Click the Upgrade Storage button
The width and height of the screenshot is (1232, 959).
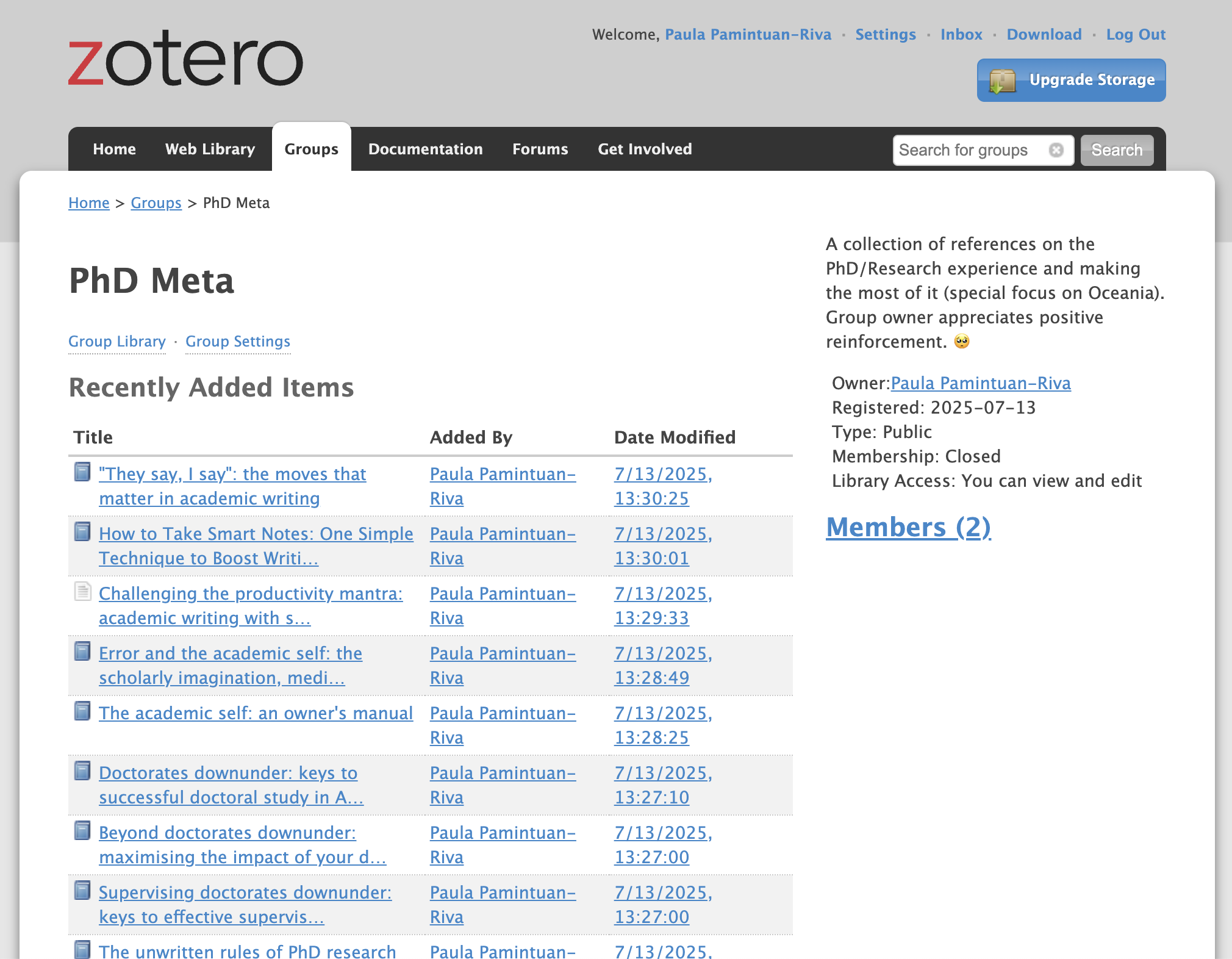click(x=1071, y=80)
